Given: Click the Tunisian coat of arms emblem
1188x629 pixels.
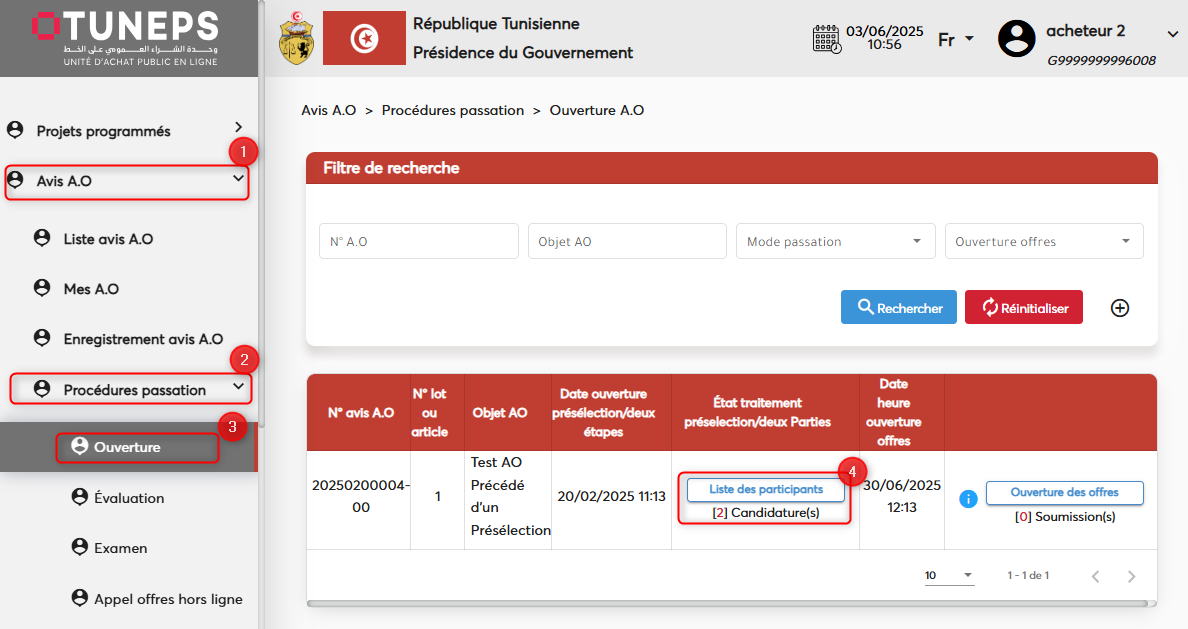Looking at the screenshot, I should coord(295,39).
